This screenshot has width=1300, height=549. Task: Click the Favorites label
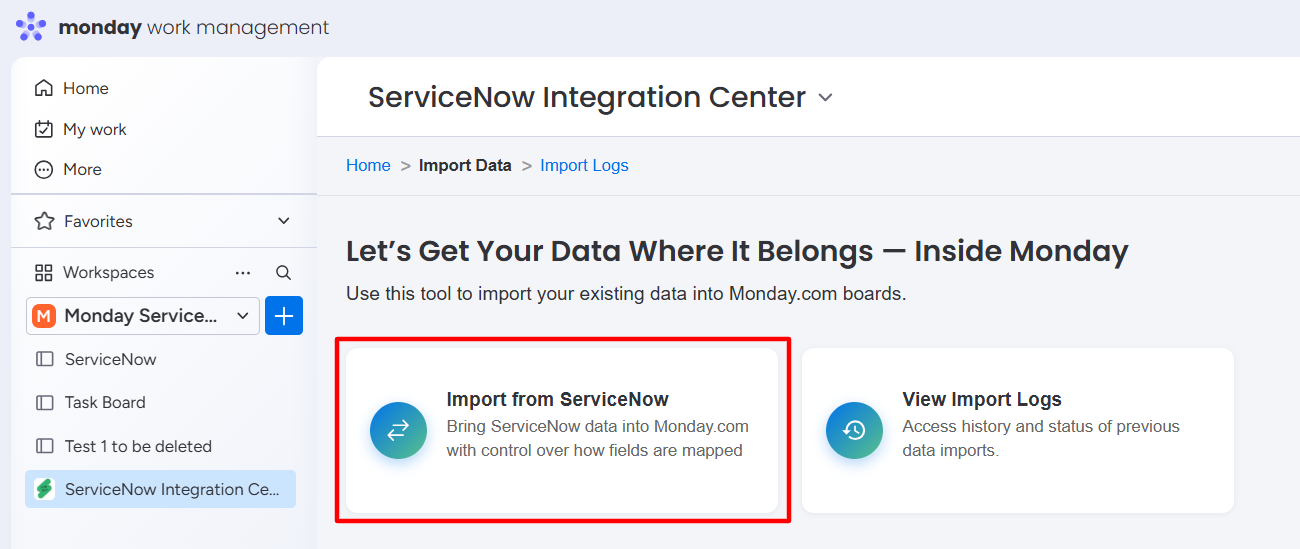(98, 221)
